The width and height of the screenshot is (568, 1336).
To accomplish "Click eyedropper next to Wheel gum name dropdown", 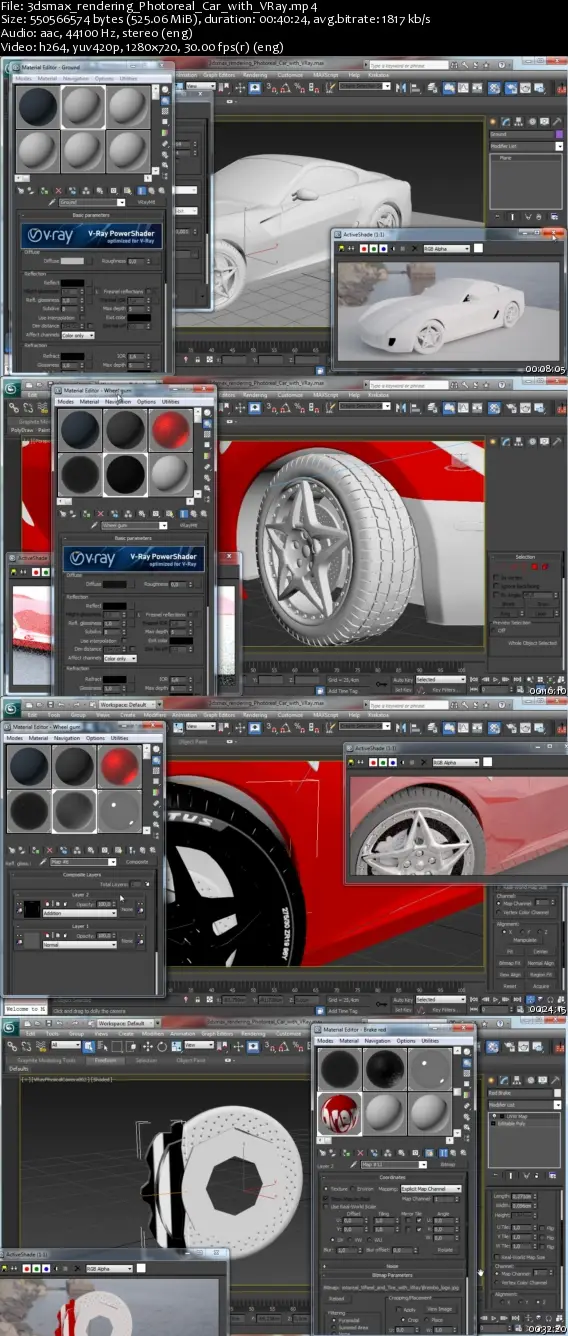I will point(94,523).
